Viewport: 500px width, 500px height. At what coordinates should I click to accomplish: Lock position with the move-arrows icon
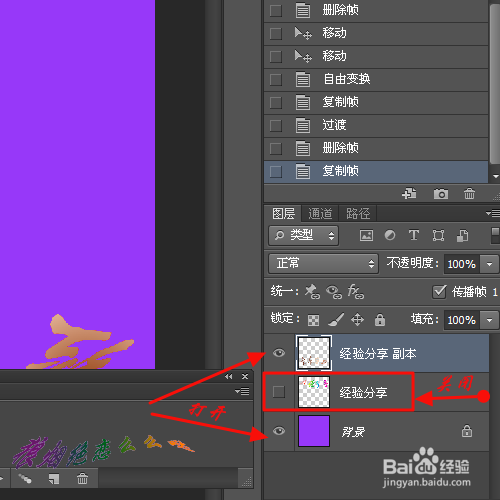coord(357,319)
